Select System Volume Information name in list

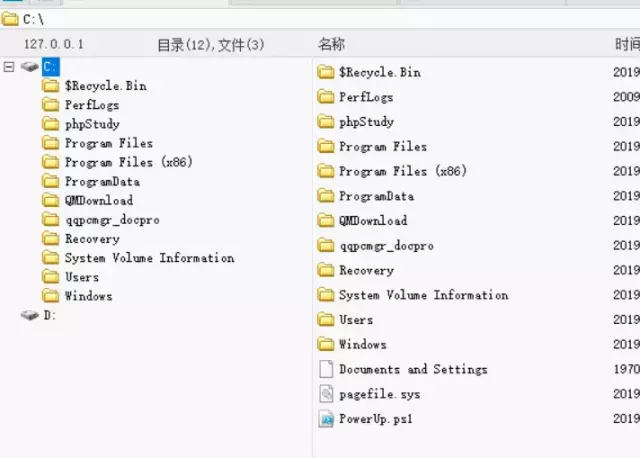tap(424, 295)
